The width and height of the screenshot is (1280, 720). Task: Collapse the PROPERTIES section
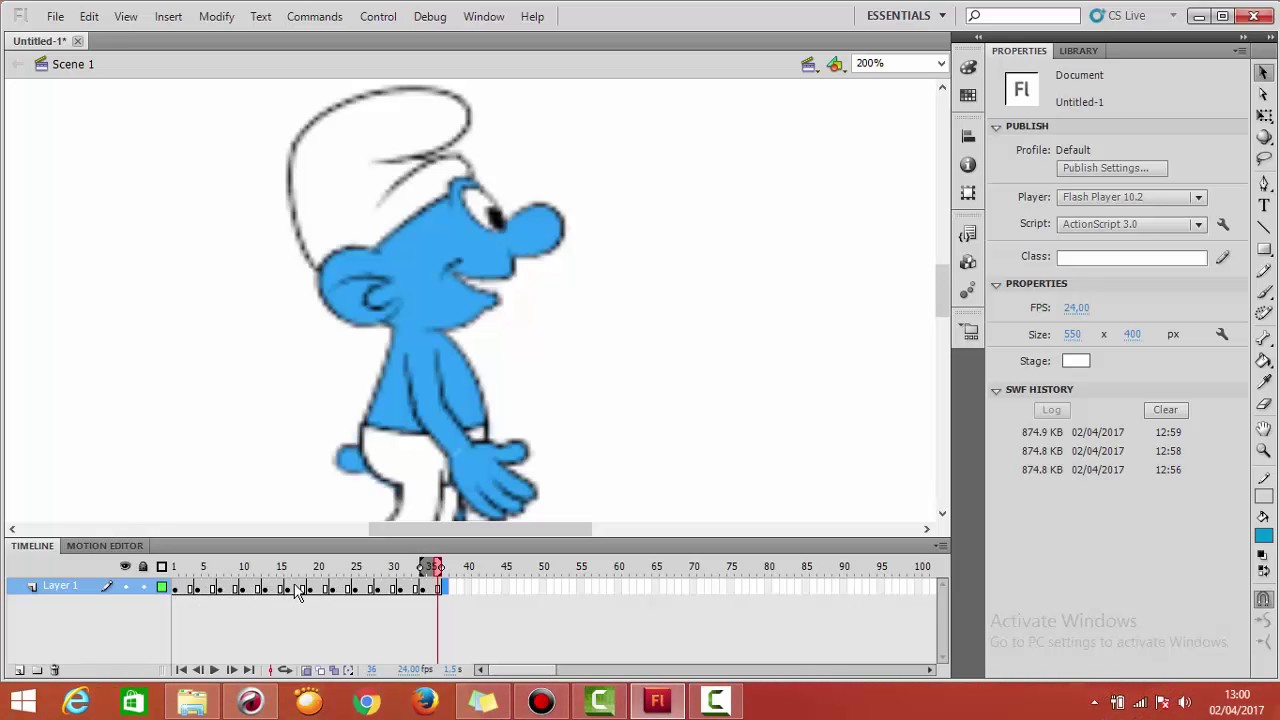click(996, 285)
